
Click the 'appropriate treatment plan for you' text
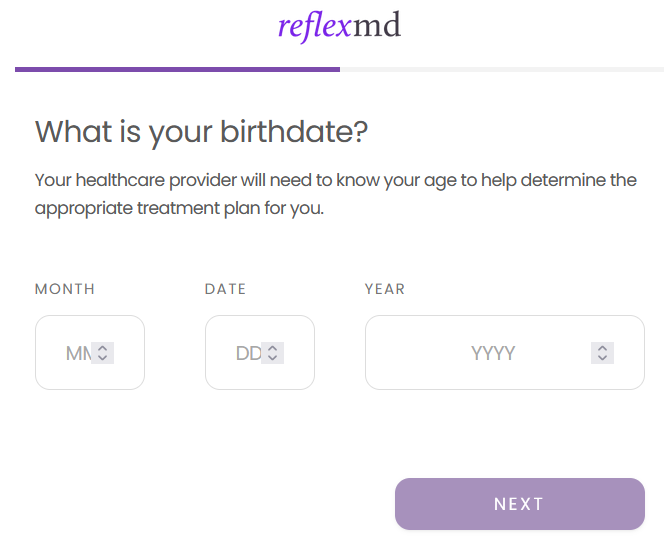click(x=180, y=210)
